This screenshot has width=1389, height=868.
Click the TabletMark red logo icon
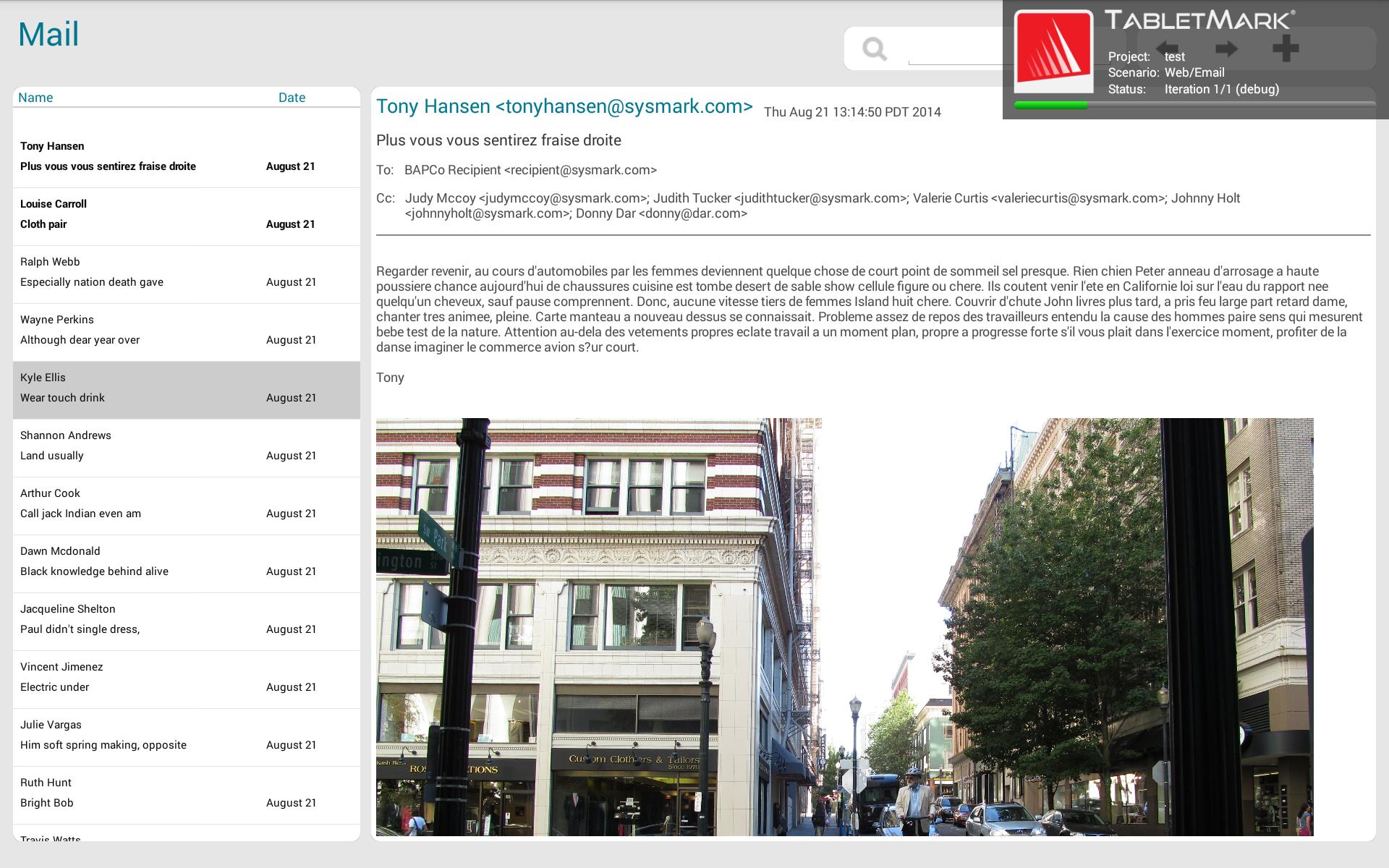pos(1053,51)
